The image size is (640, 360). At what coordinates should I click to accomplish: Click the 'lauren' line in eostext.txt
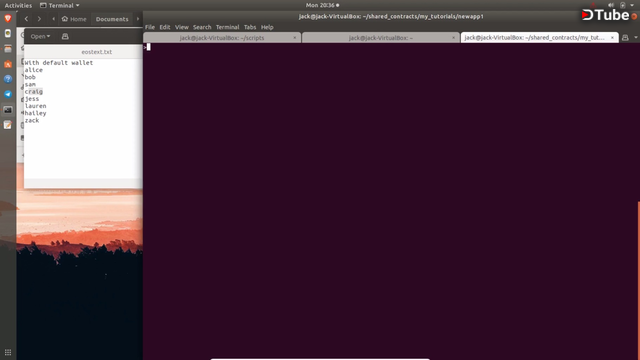(x=36, y=106)
